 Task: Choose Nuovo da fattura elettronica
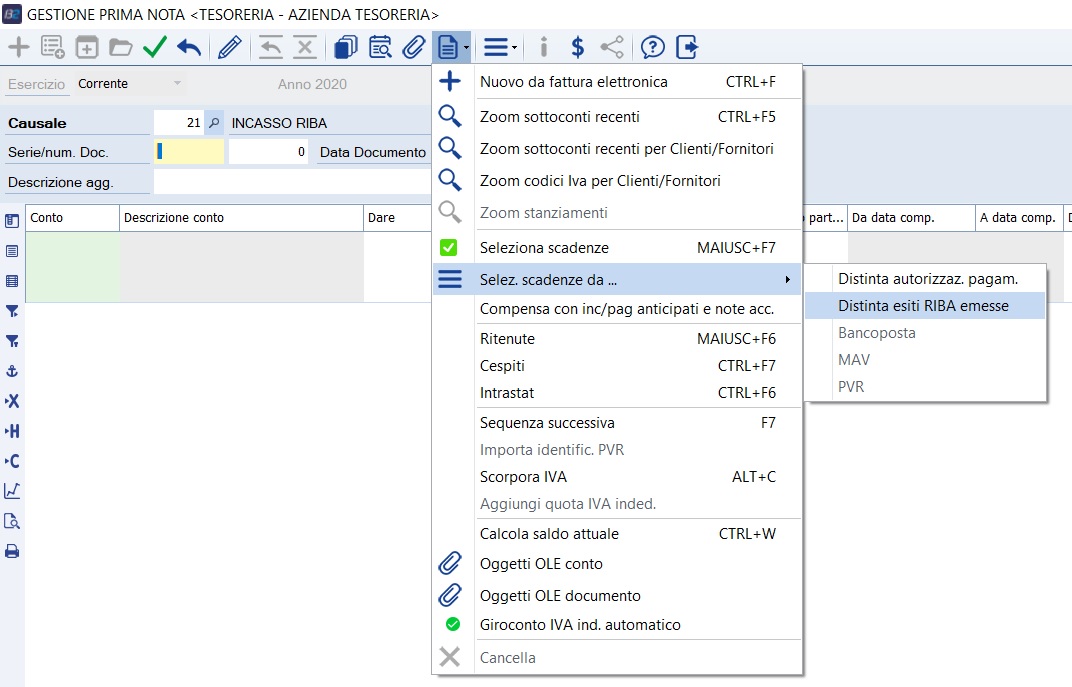coord(573,82)
